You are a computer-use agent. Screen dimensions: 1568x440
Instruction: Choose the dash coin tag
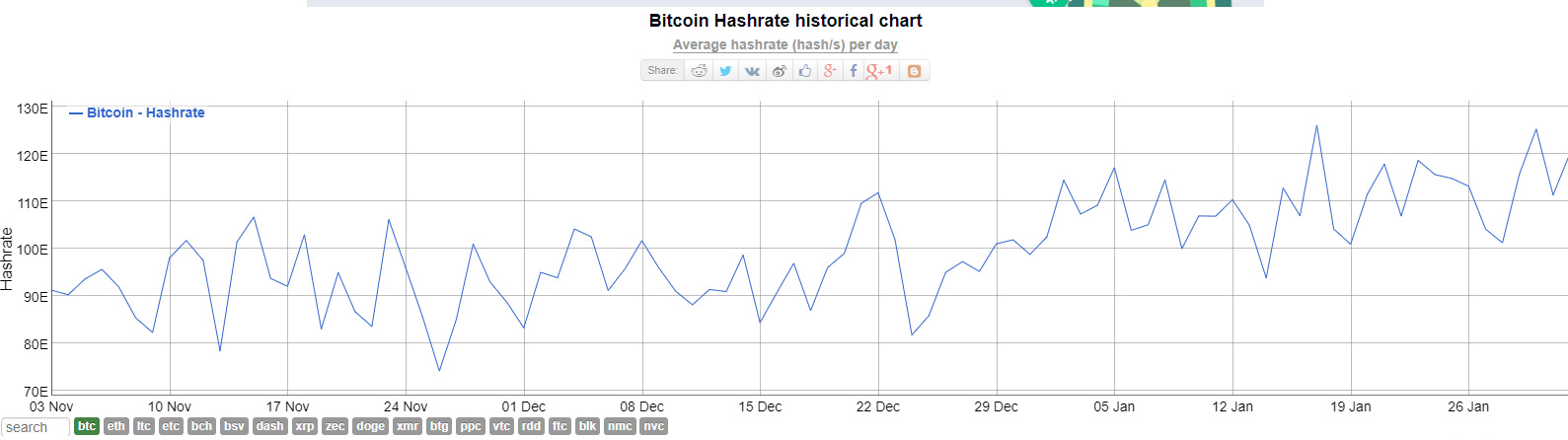click(x=270, y=426)
